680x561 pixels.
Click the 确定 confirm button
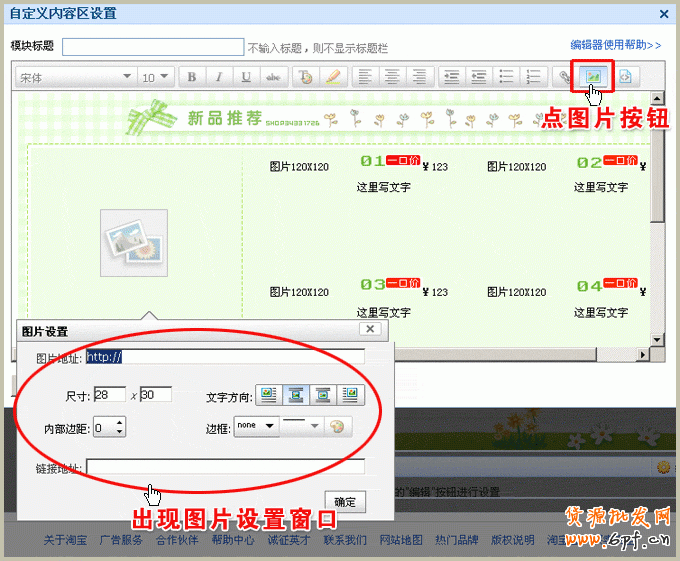(345, 501)
